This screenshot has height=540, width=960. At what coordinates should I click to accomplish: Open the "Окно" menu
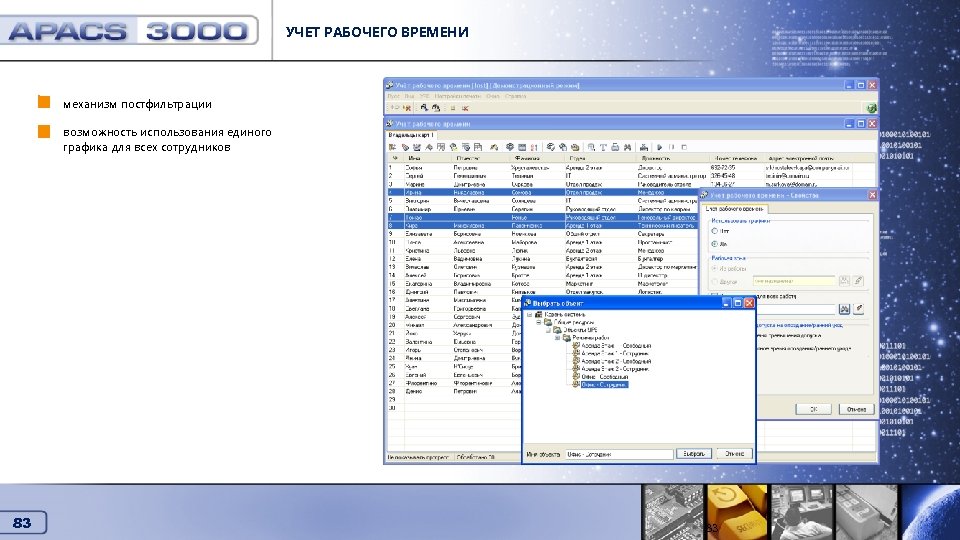click(493, 96)
